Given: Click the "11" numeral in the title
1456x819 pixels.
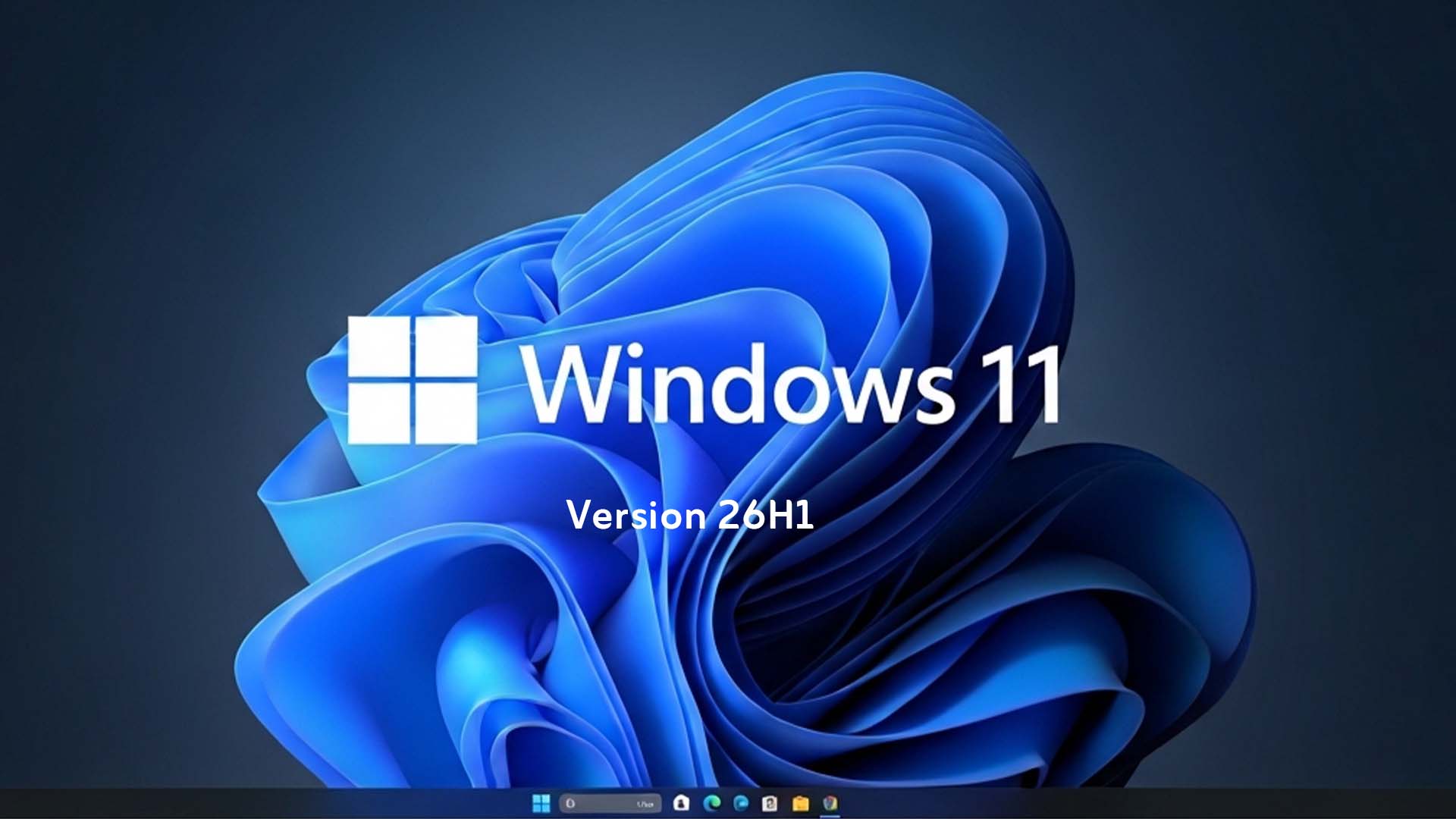Looking at the screenshot, I should [1019, 384].
